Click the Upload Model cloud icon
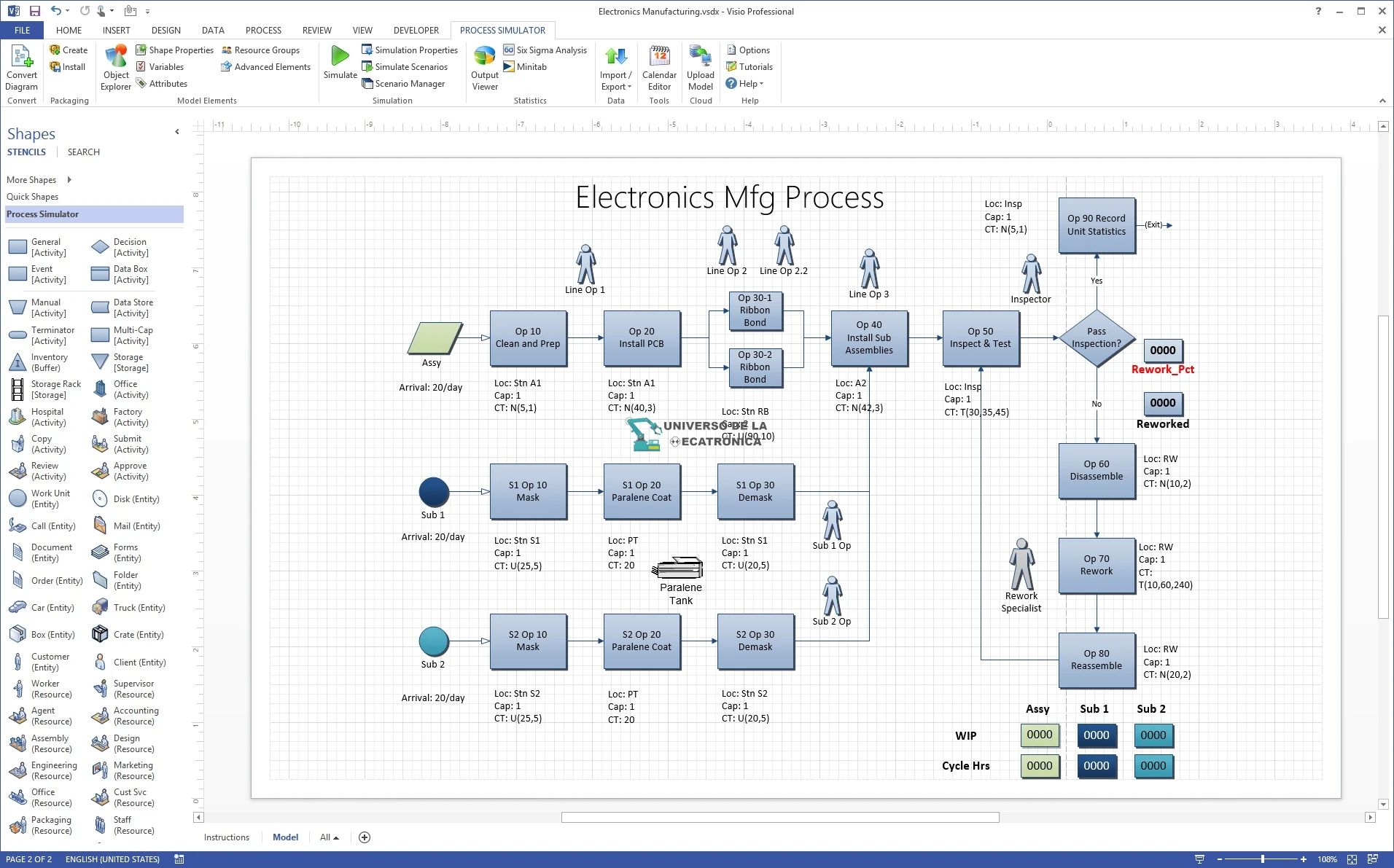Image resolution: width=1394 pixels, height=868 pixels. (x=701, y=67)
